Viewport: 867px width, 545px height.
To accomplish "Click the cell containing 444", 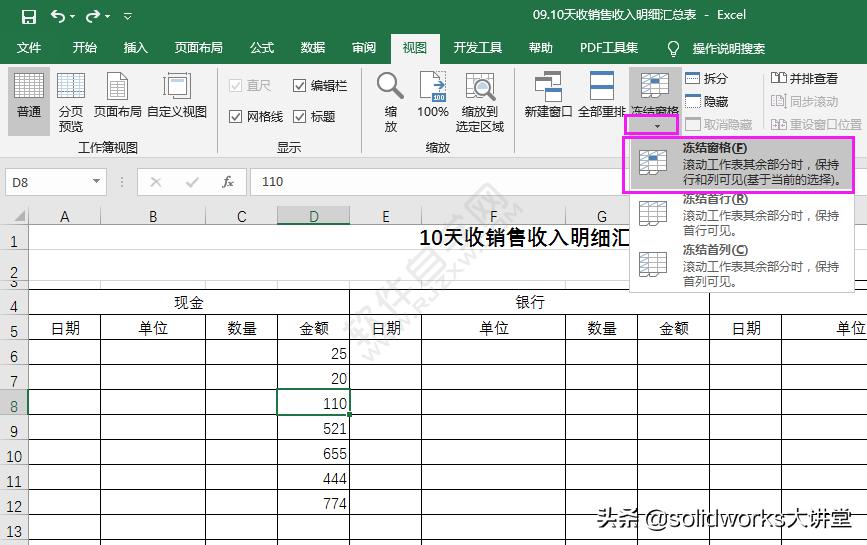I will point(314,478).
